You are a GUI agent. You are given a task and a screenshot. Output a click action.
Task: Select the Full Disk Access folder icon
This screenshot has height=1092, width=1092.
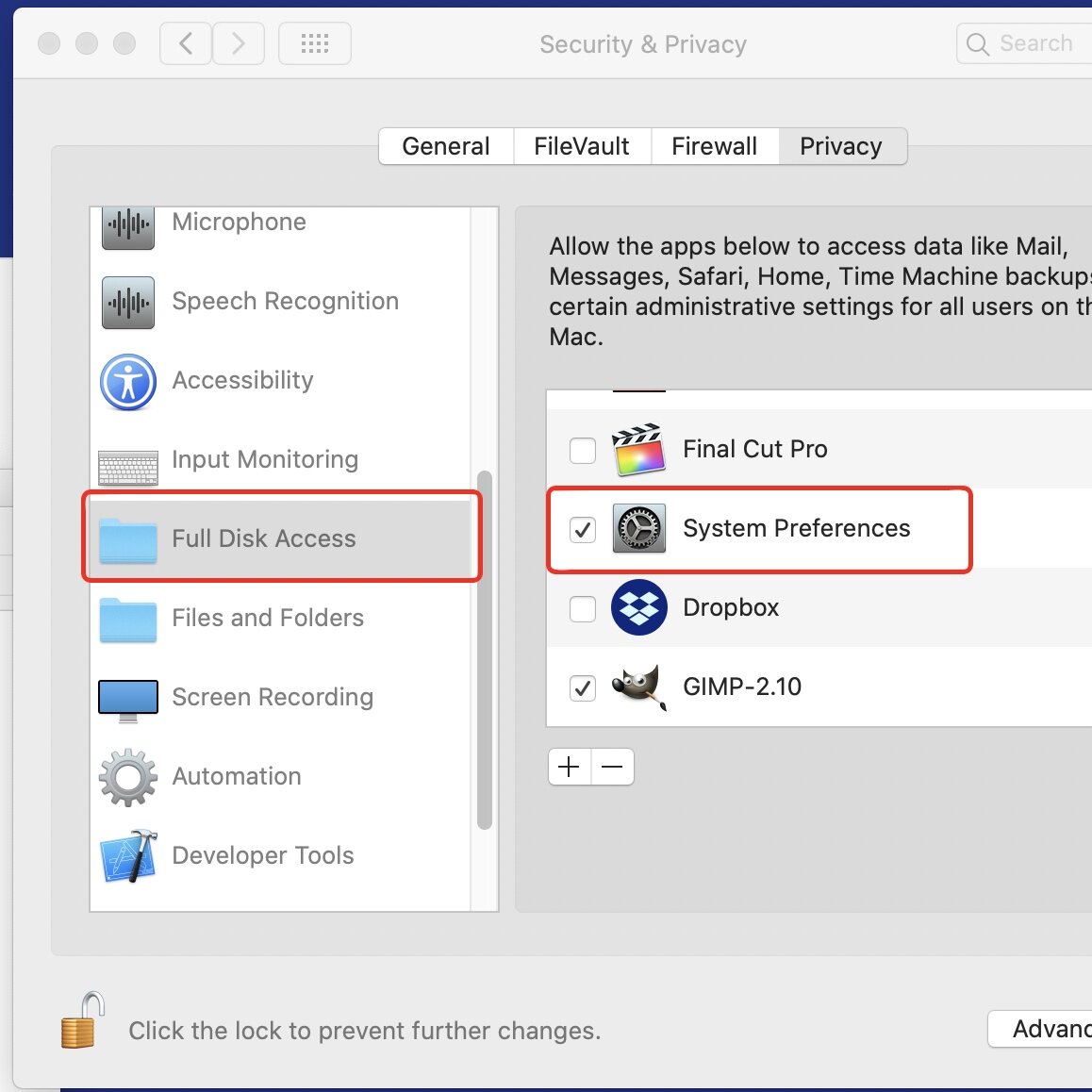click(x=127, y=538)
